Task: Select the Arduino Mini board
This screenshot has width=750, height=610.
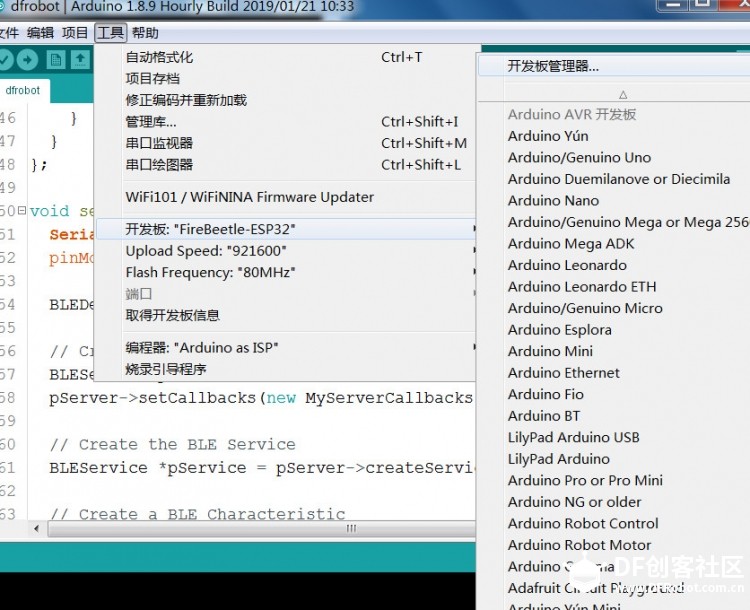Action: 614,351
